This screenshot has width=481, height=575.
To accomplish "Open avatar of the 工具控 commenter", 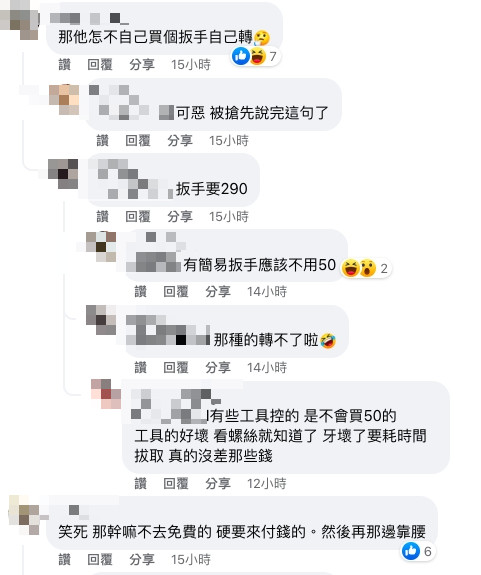I will (x=106, y=394).
